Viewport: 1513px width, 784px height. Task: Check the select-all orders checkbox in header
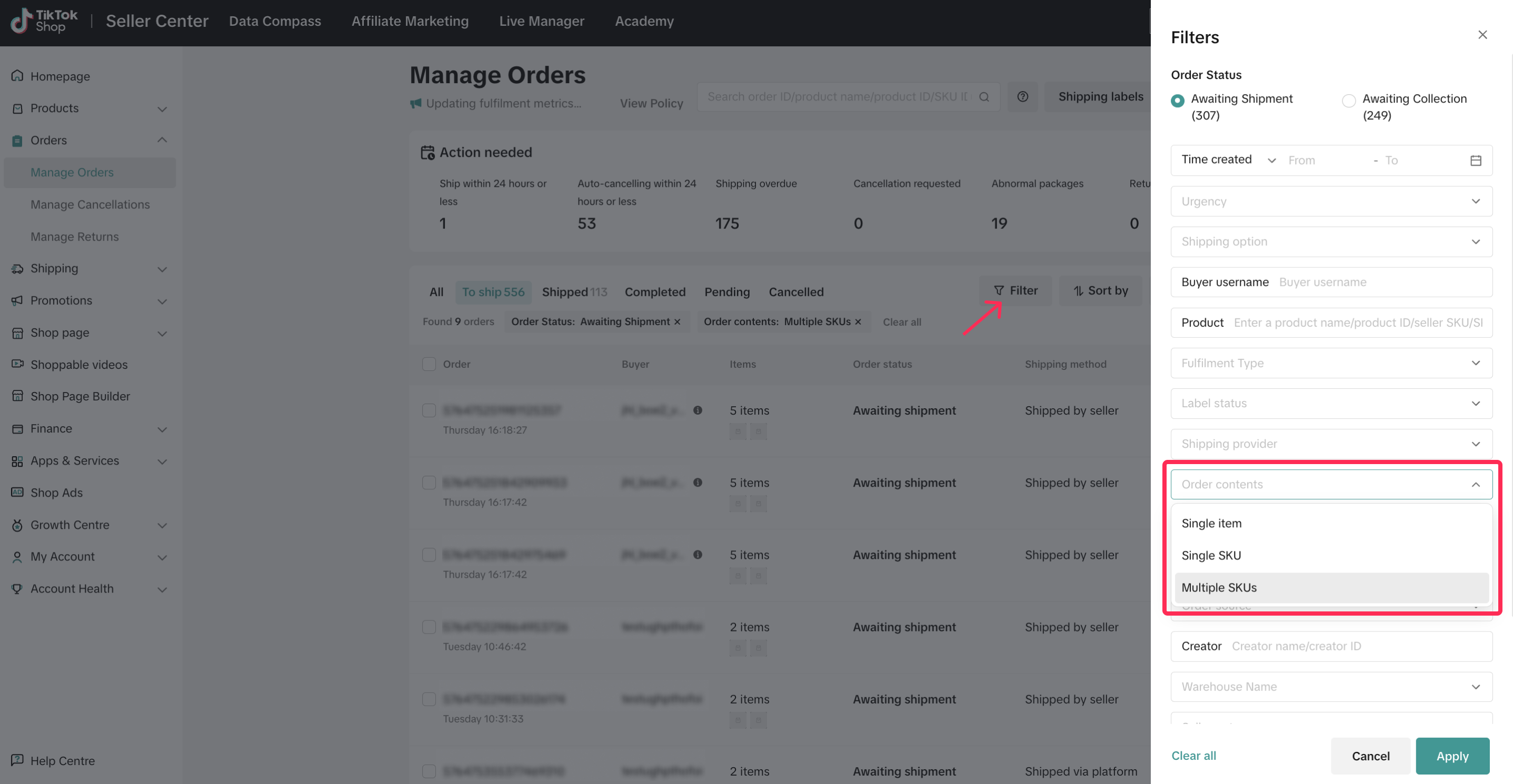tap(429, 364)
